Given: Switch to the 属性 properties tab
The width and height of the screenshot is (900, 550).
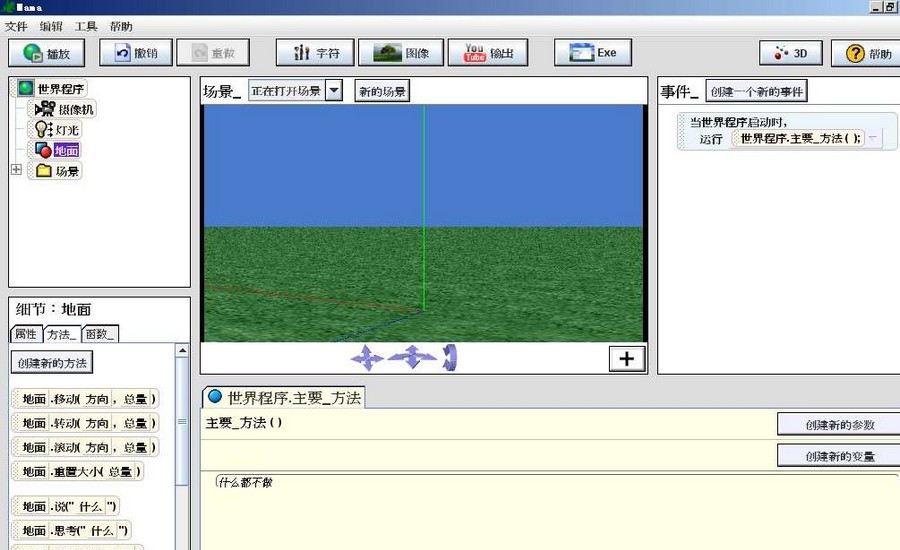Looking at the screenshot, I should (26, 334).
